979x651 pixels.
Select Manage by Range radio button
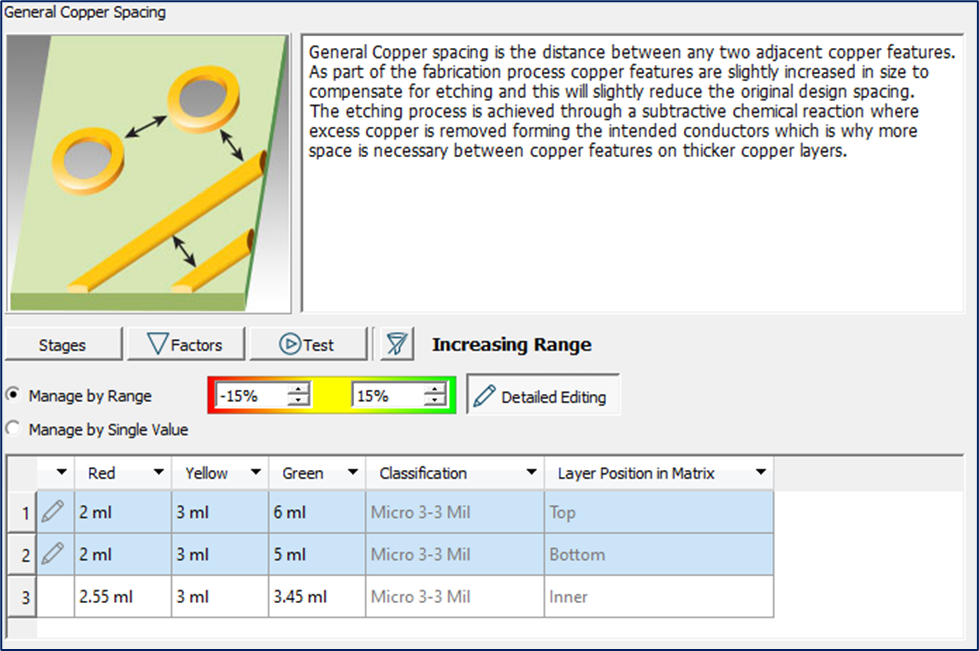13,395
